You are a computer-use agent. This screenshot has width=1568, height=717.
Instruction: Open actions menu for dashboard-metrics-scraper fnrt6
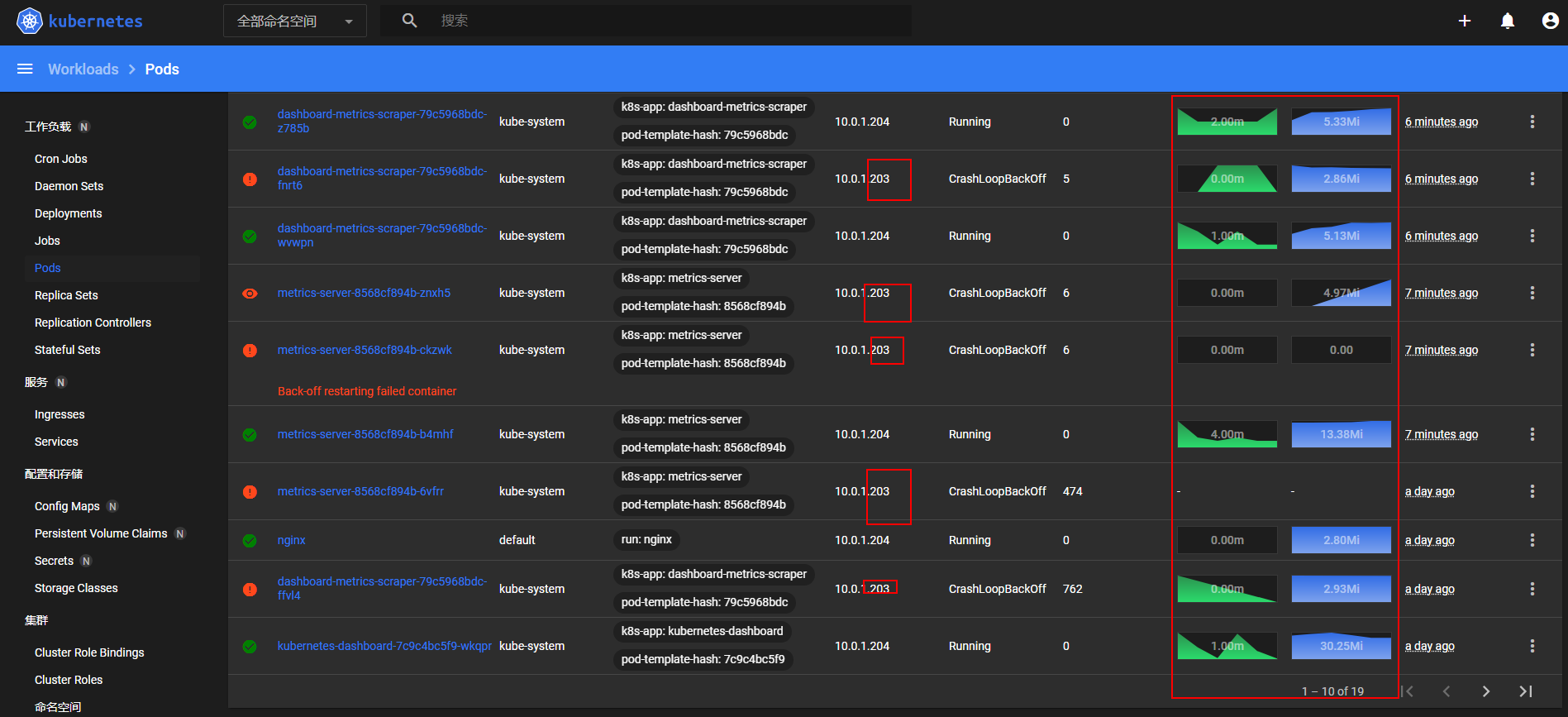click(1532, 179)
